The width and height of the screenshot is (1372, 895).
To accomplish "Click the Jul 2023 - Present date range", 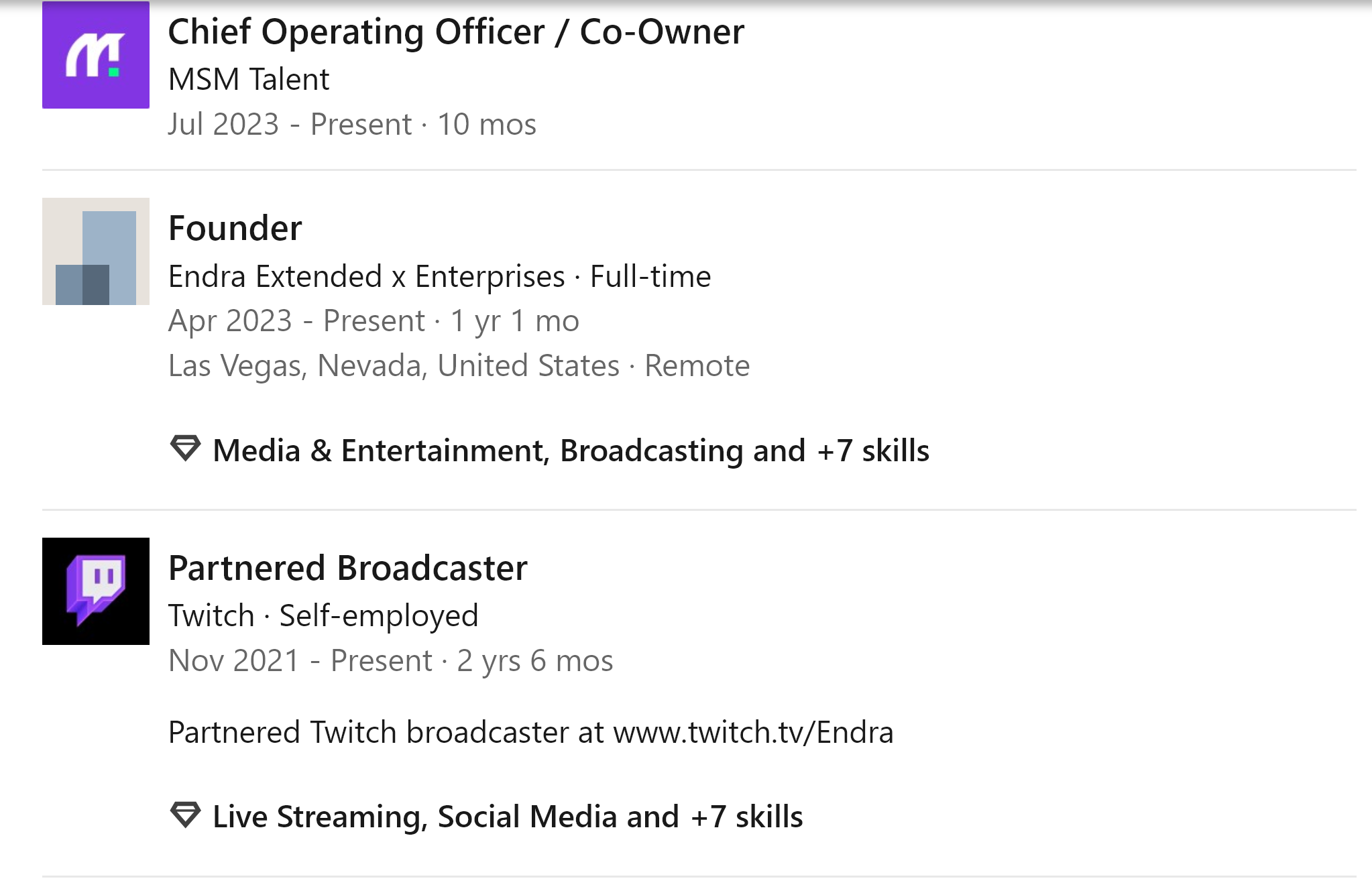I will tap(352, 124).
